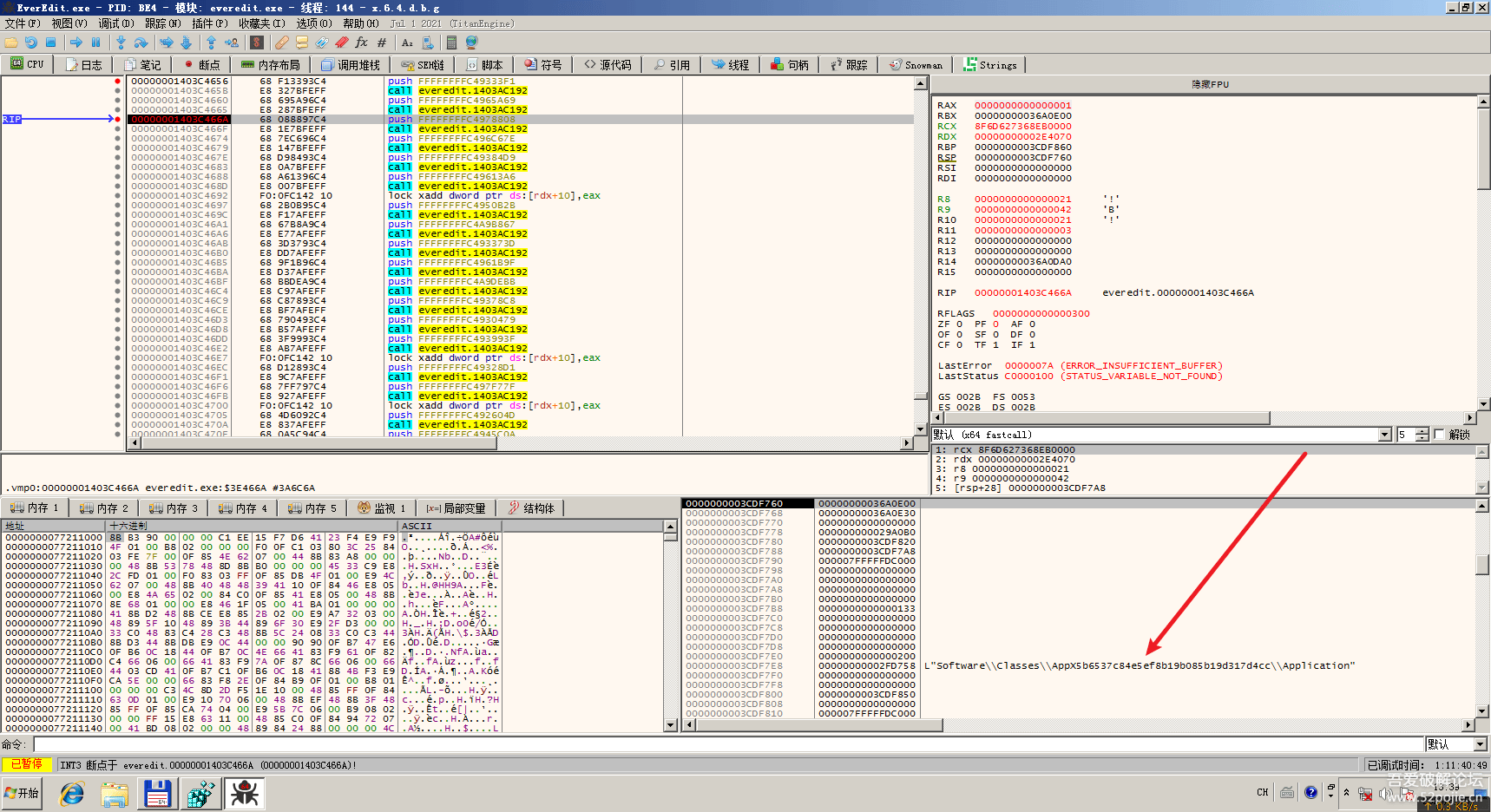Click the 隐藏FPU button
Image resolution: width=1491 pixels, height=812 pixels.
coord(1210,84)
